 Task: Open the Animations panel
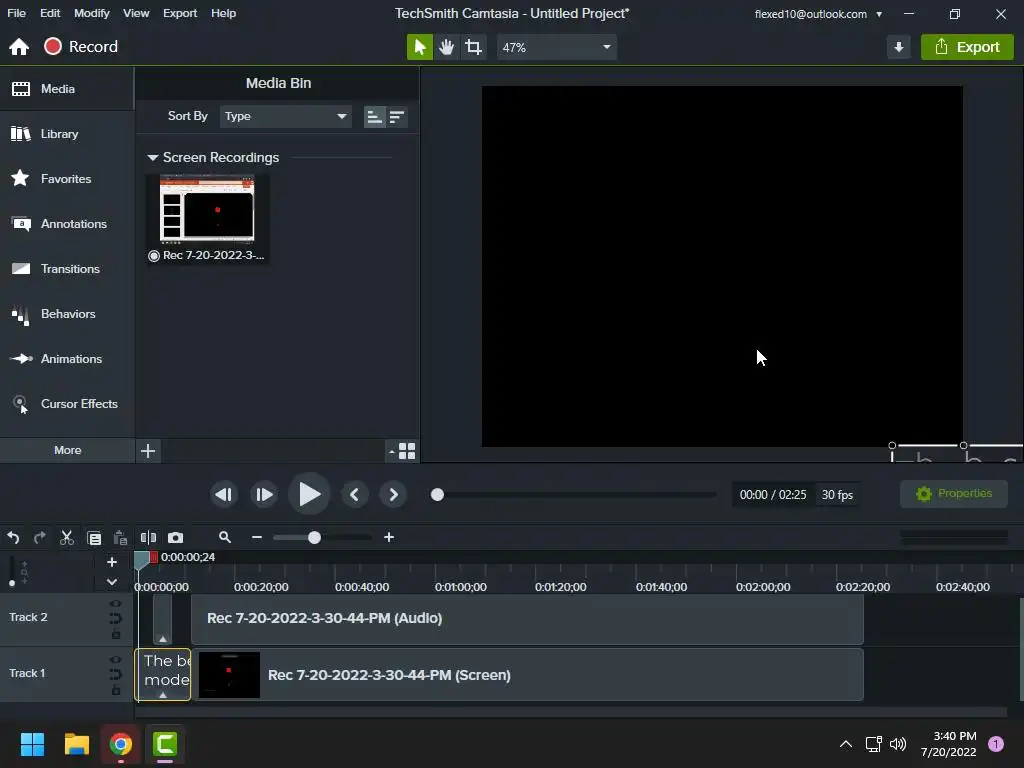(67, 359)
